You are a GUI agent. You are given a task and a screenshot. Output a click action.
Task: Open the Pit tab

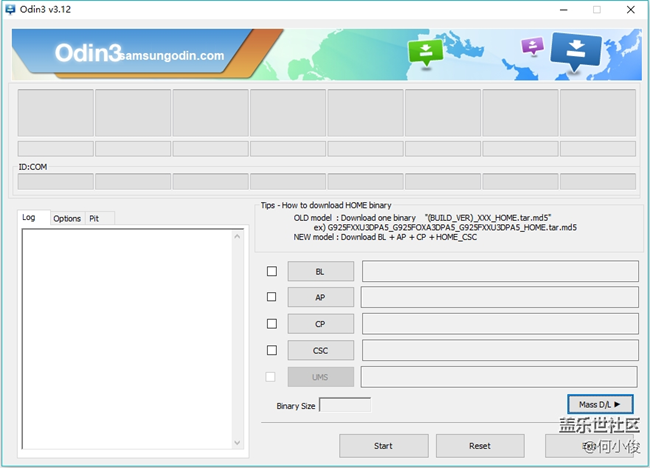point(94,218)
